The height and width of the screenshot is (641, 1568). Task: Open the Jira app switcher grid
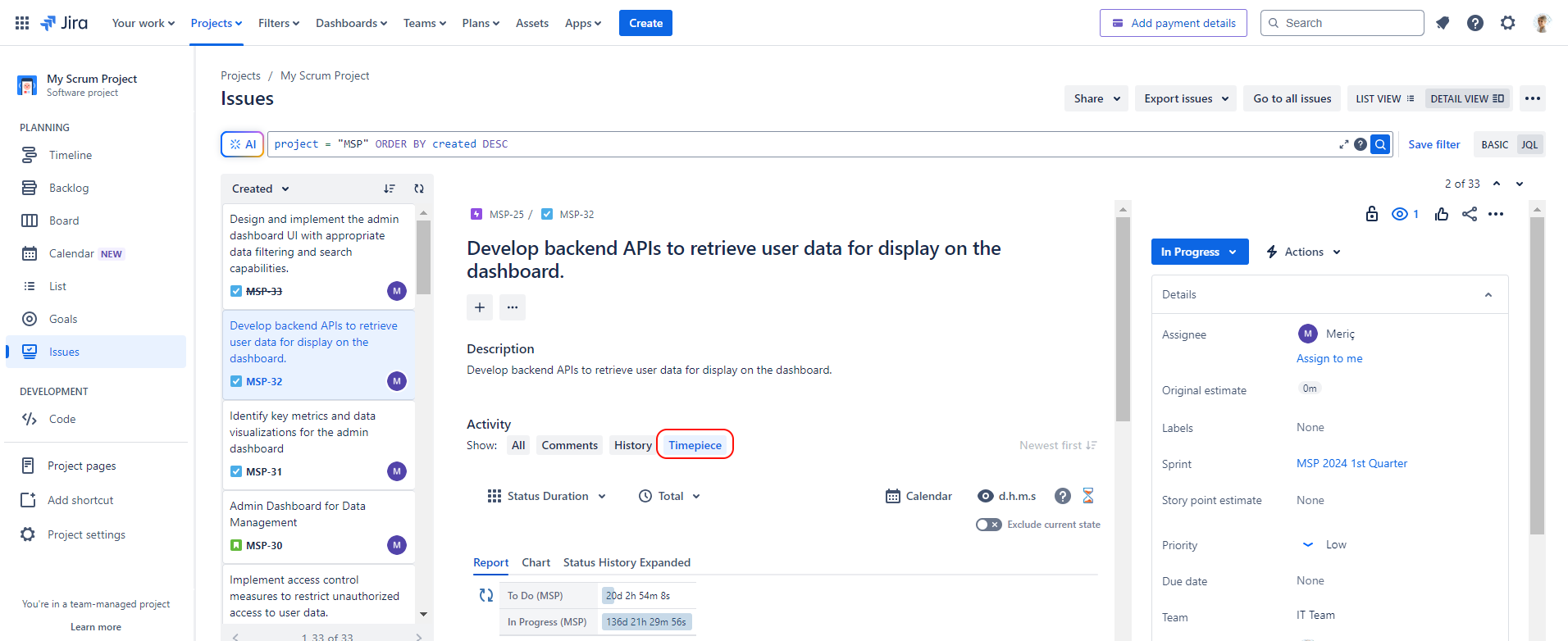click(x=22, y=23)
